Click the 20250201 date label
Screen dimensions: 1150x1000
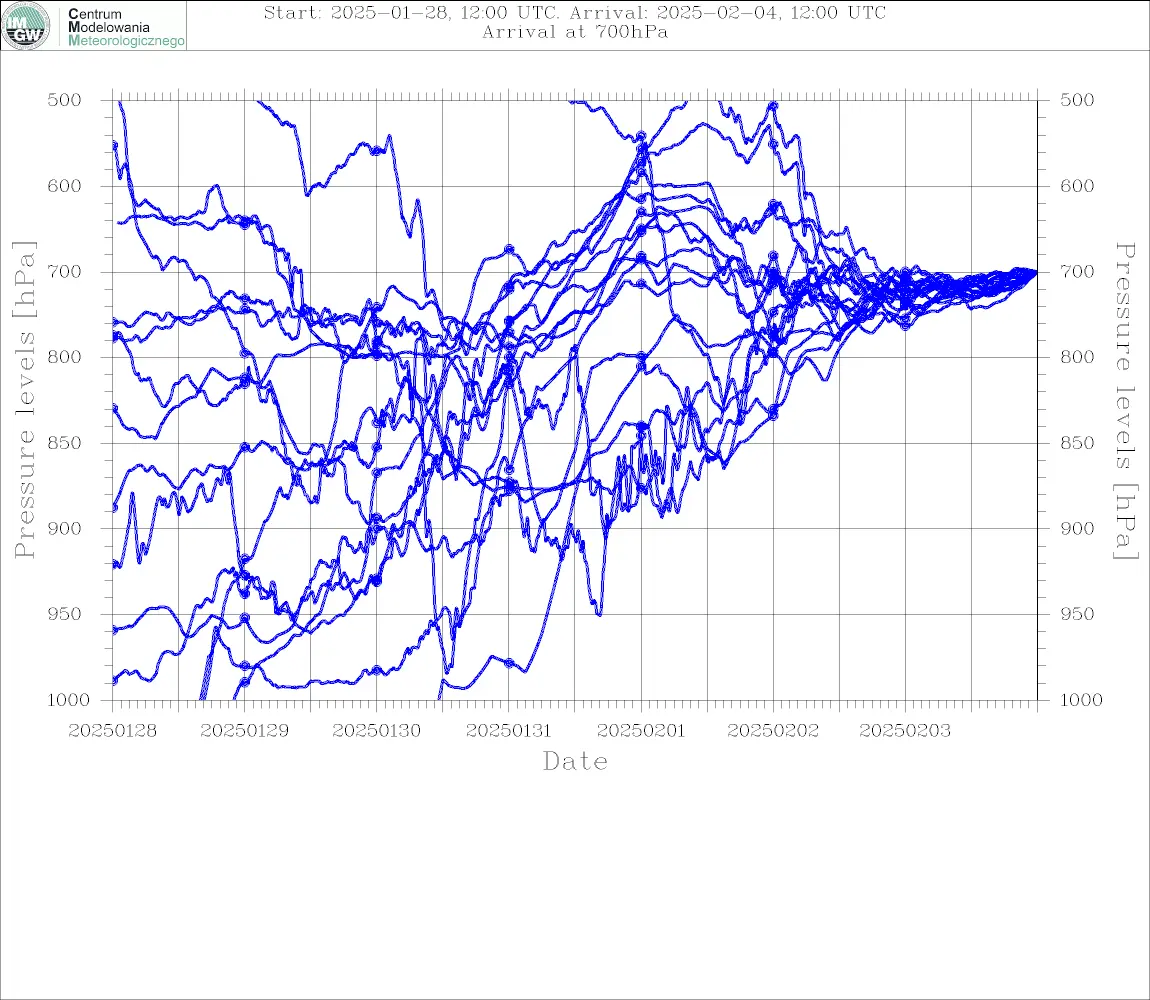641,731
